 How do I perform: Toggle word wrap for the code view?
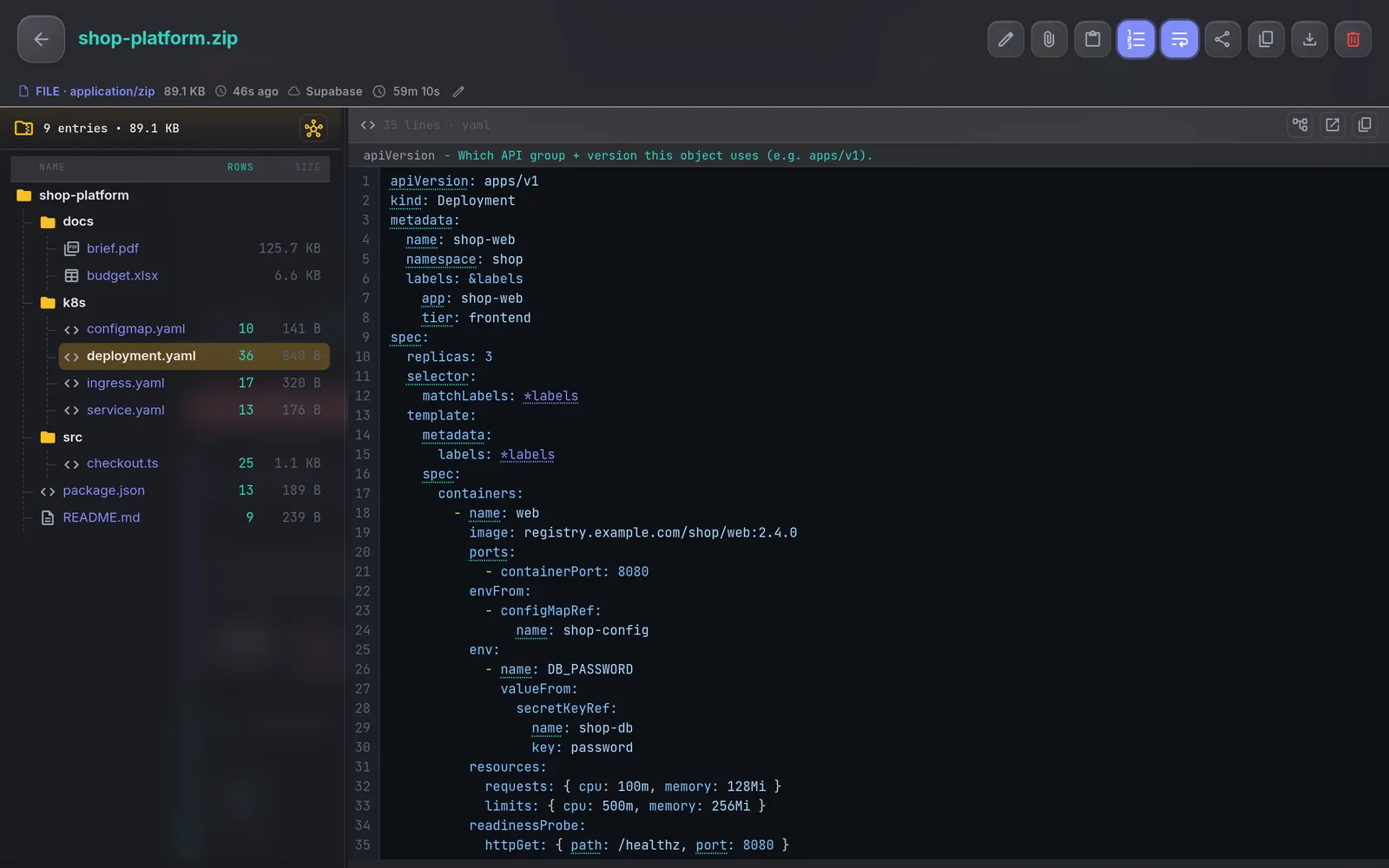click(x=1179, y=39)
